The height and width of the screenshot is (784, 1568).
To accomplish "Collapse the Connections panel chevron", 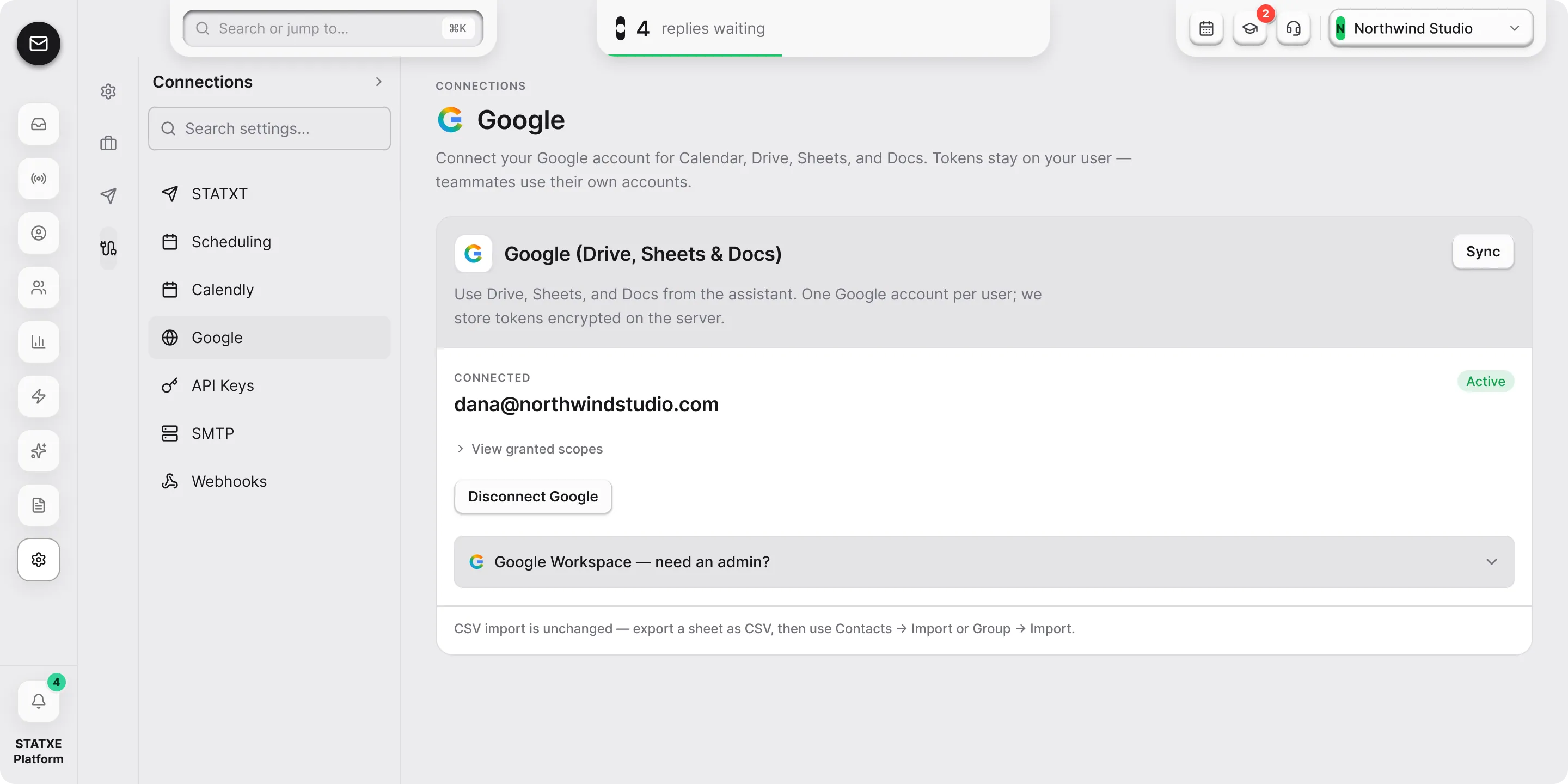I will 378,82.
